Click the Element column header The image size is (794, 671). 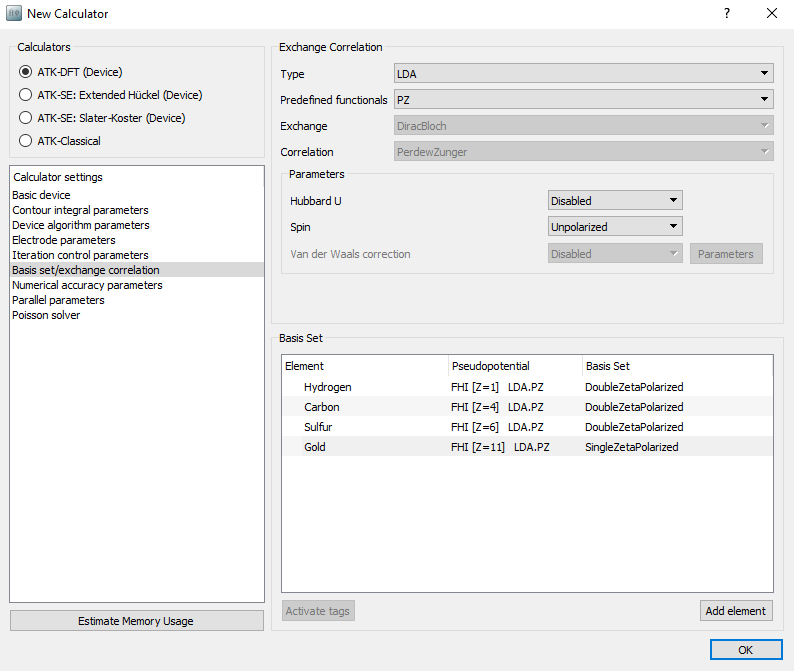click(366, 366)
